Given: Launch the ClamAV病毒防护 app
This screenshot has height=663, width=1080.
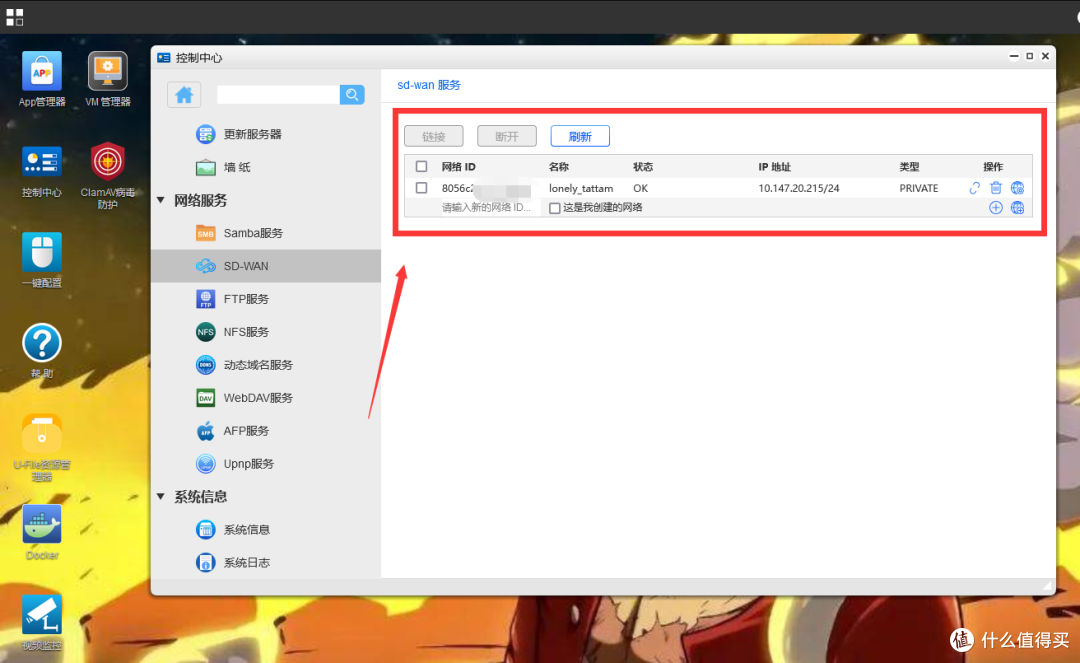Looking at the screenshot, I should [x=106, y=163].
